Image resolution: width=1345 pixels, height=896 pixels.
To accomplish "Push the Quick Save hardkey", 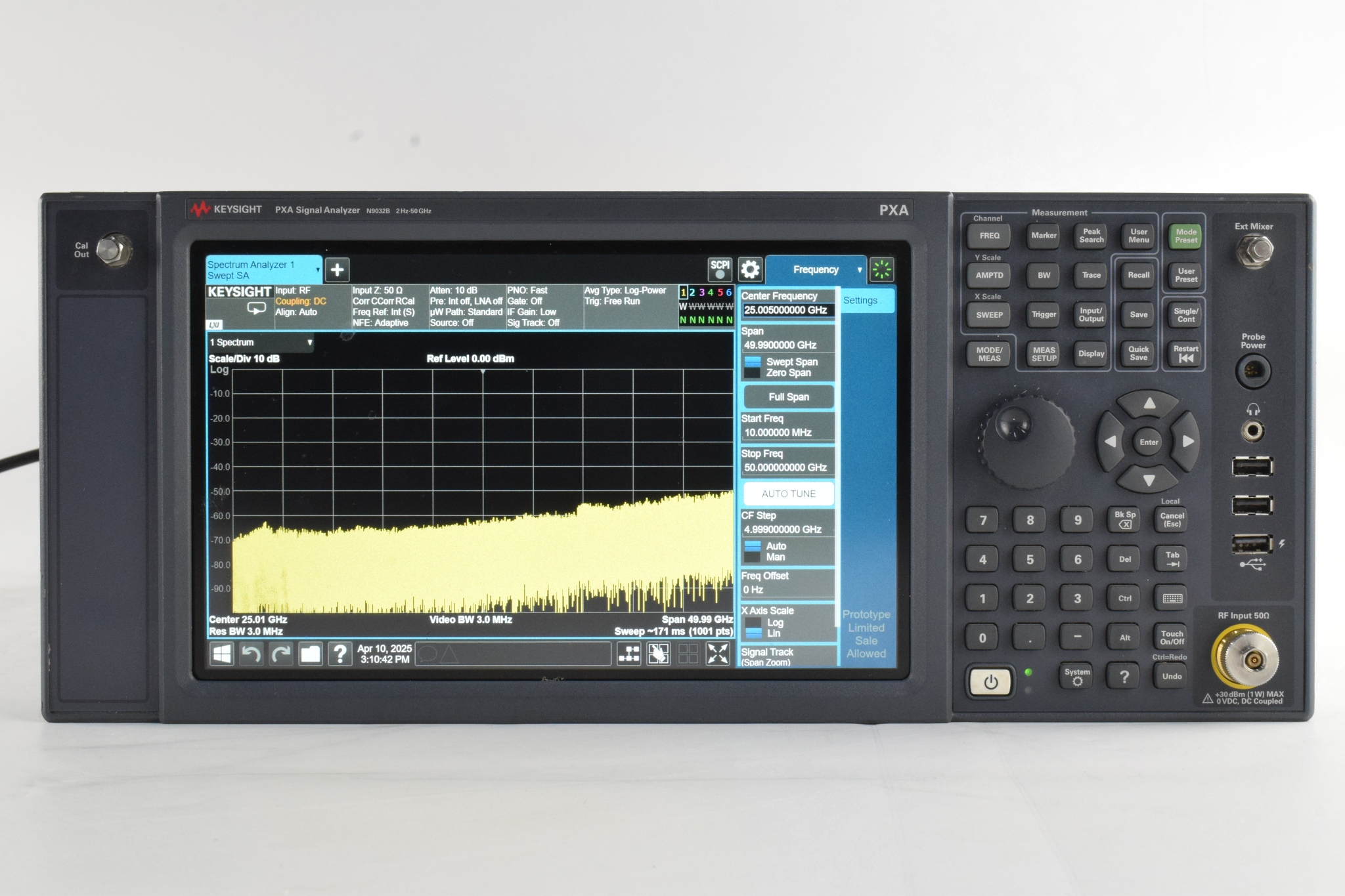I will 1139,354.
